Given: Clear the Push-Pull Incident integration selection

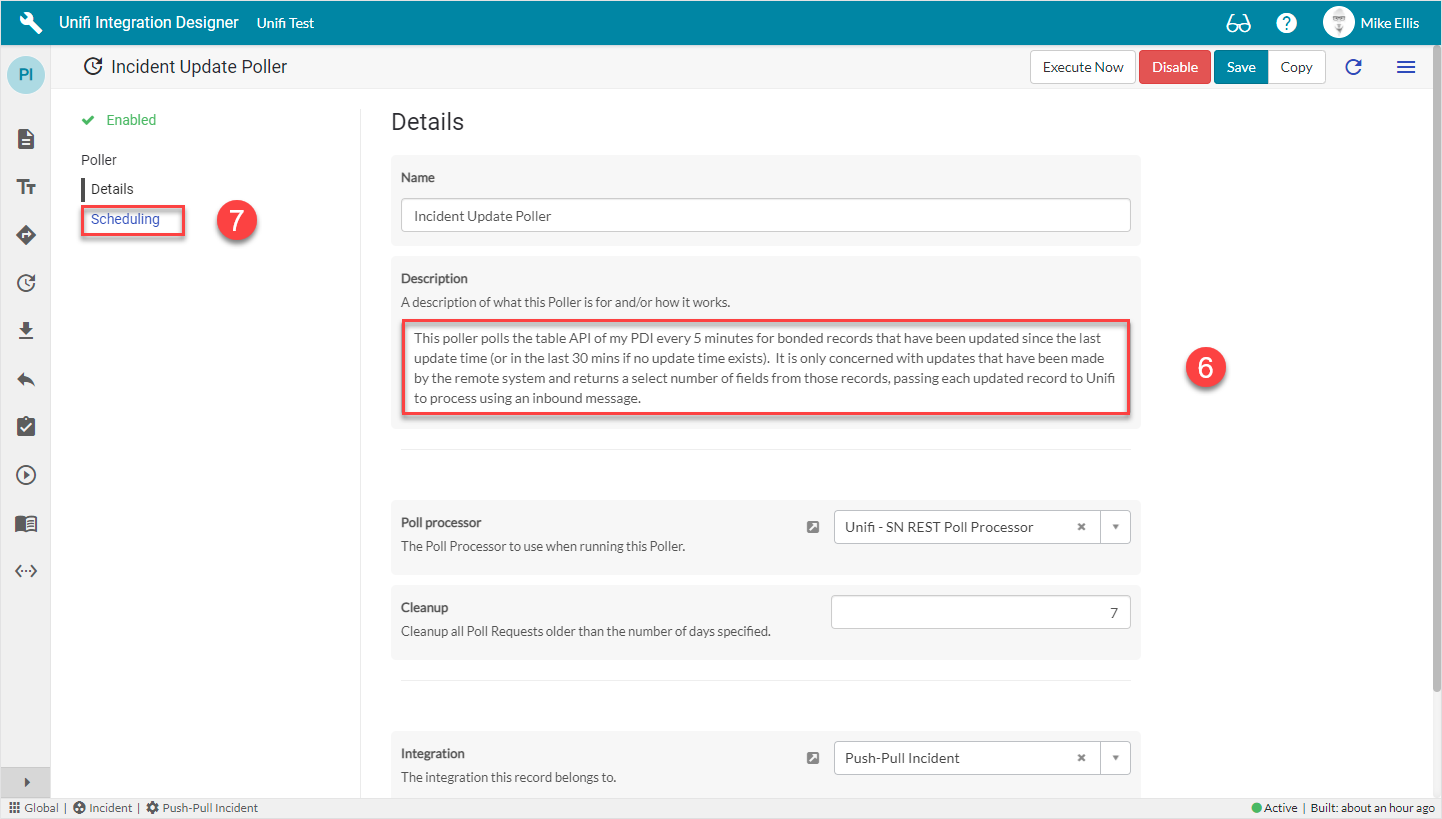Looking at the screenshot, I should tap(1081, 758).
